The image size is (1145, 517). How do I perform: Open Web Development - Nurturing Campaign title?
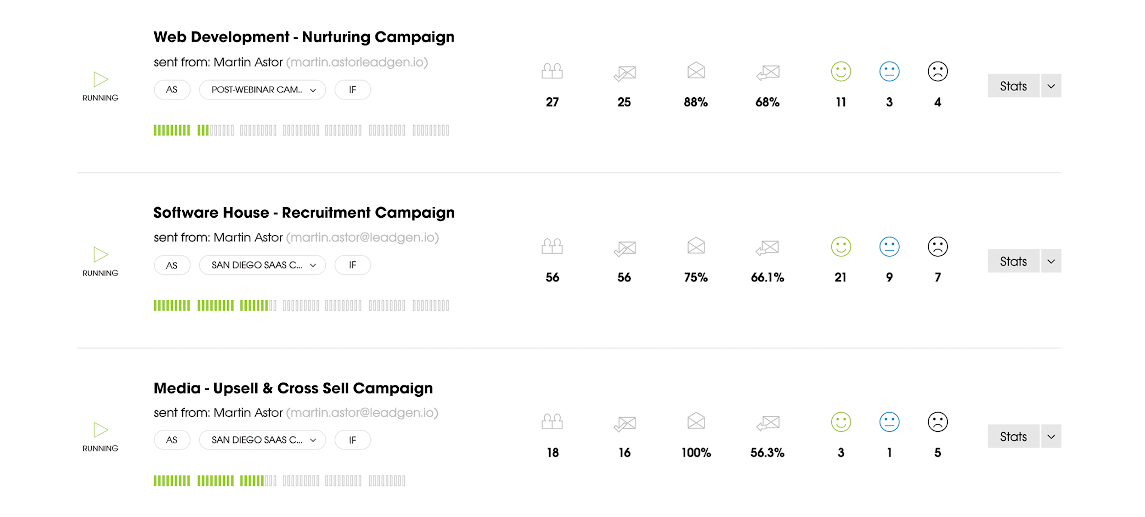point(303,37)
